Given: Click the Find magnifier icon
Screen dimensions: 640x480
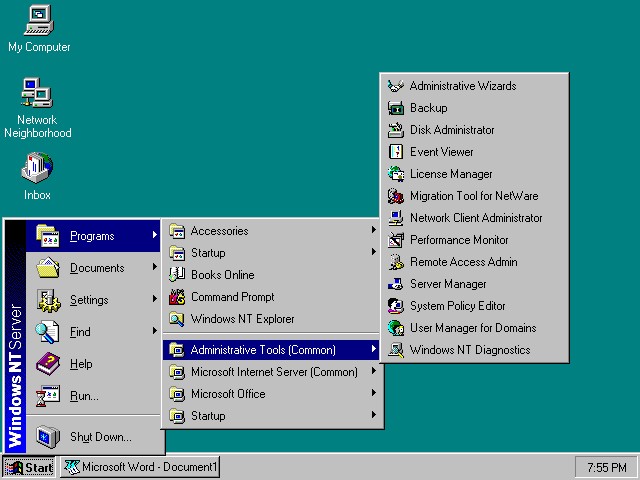Looking at the screenshot, I should [48, 332].
